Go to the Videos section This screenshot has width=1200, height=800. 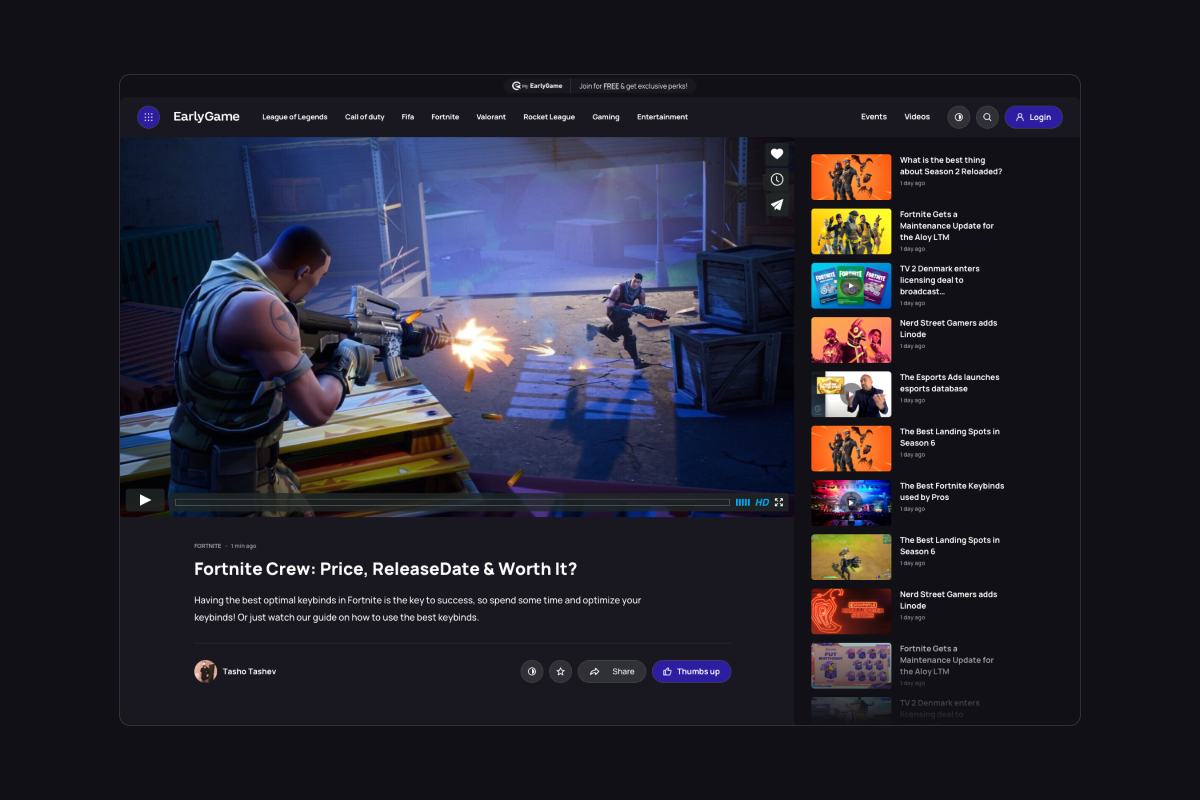(917, 117)
